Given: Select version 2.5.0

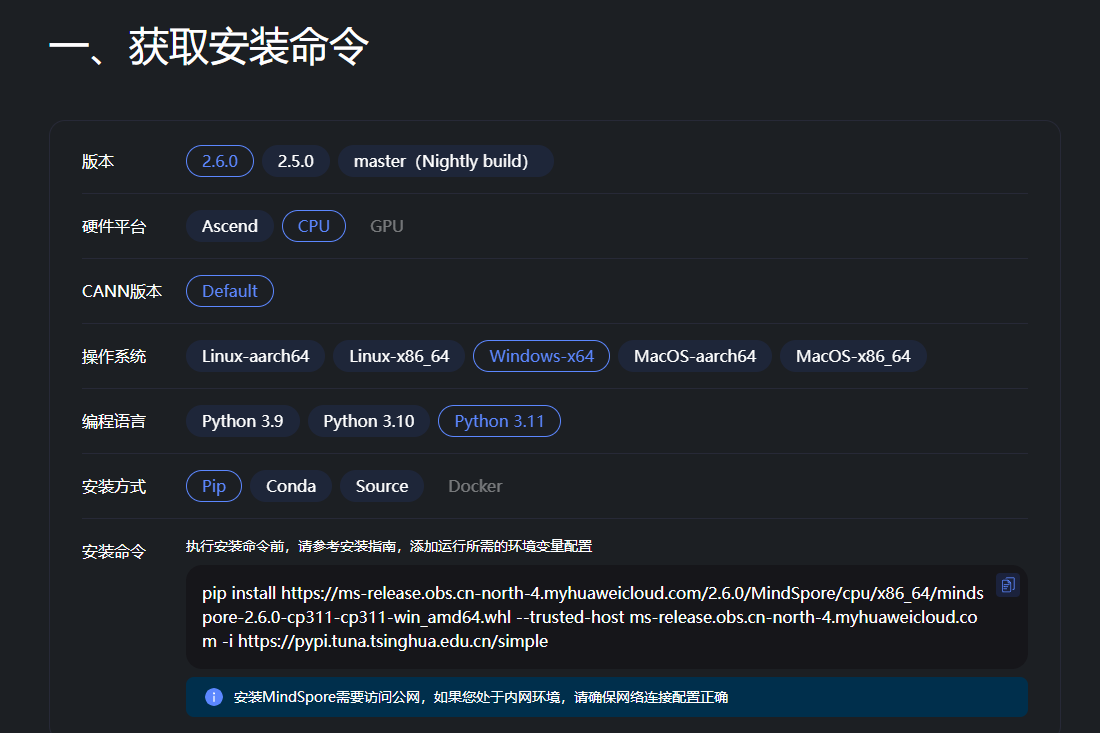Looking at the screenshot, I should [296, 161].
